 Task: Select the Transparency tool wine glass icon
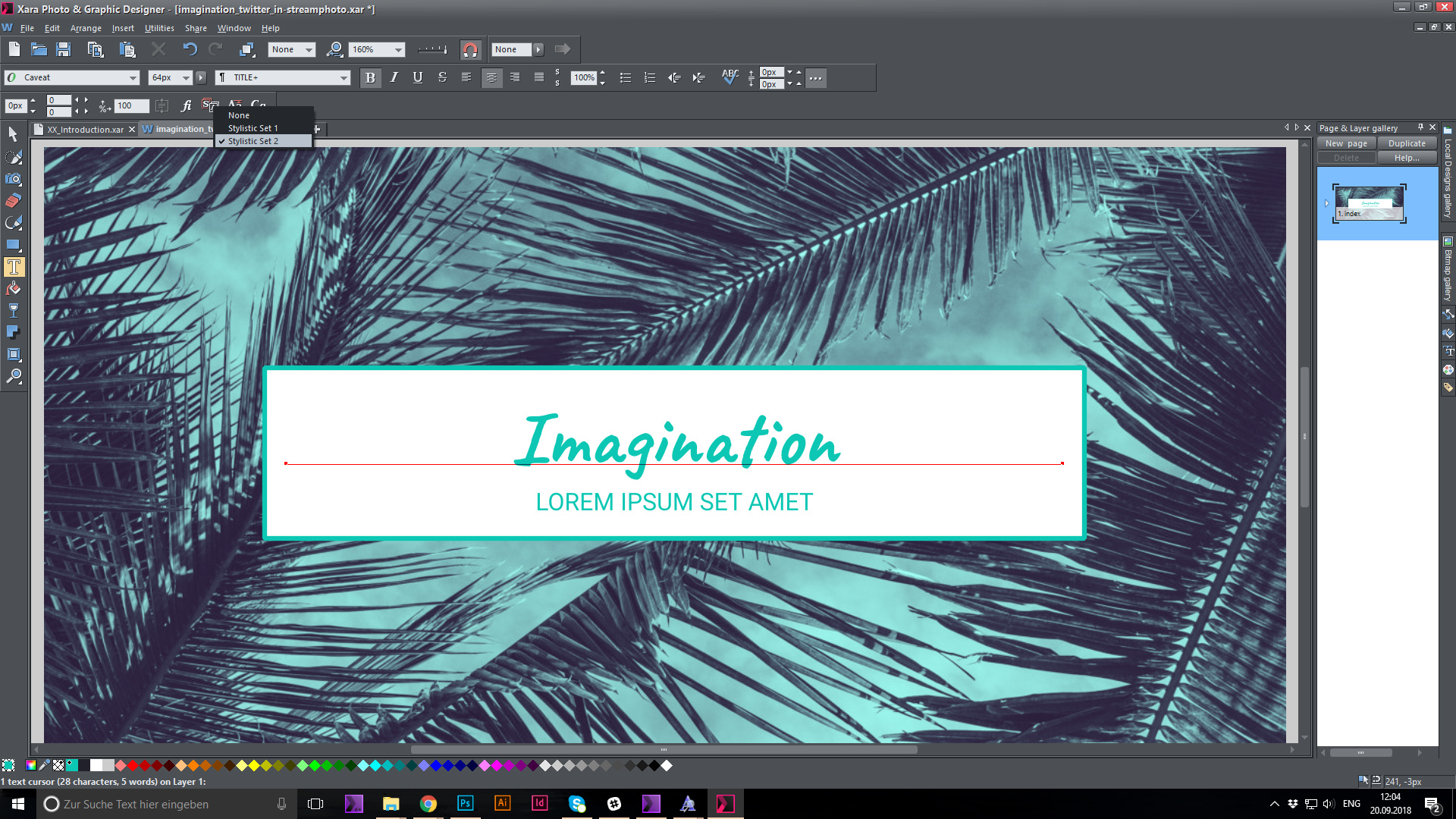pos(13,310)
